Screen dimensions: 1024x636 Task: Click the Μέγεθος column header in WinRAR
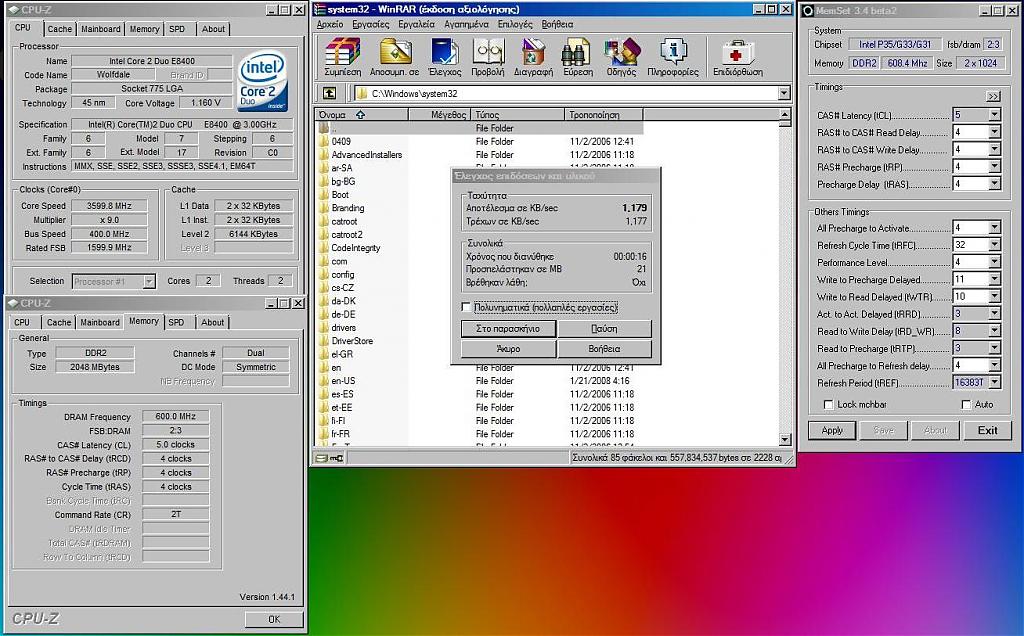point(440,115)
